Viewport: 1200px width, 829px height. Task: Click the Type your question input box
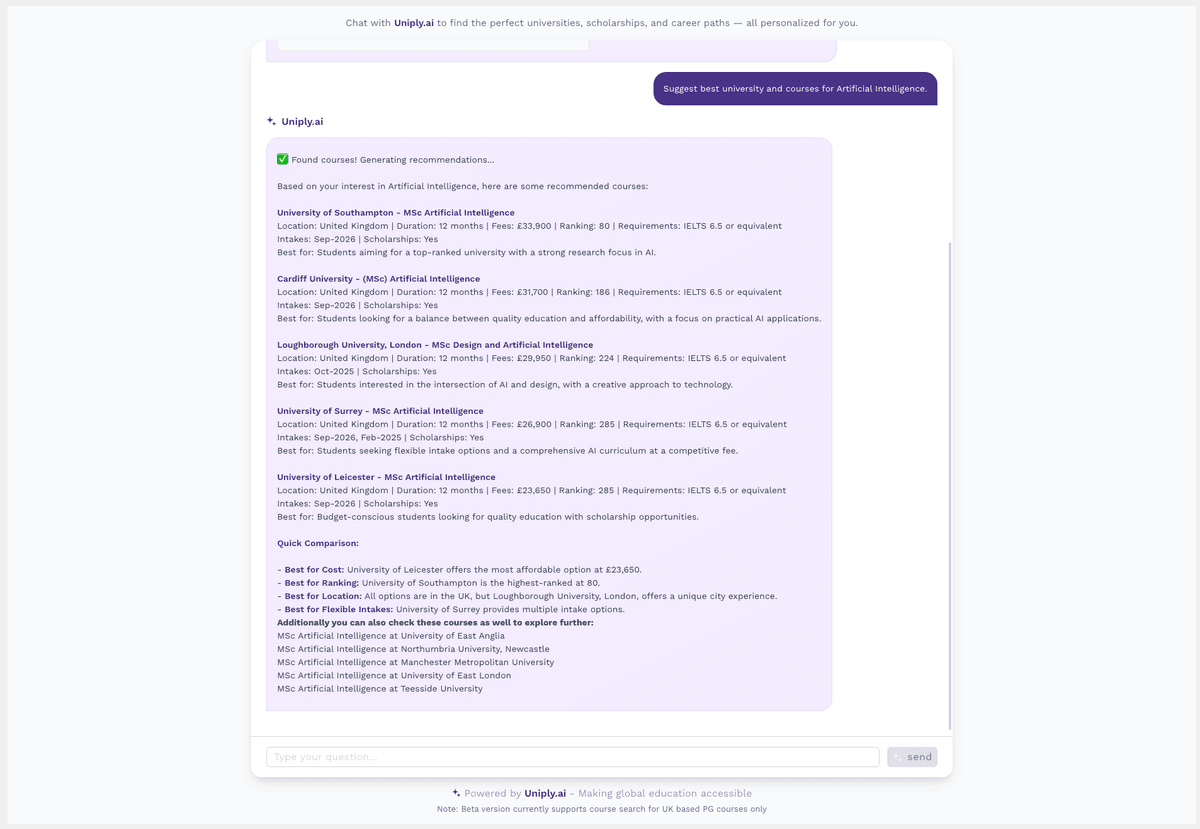click(x=570, y=756)
